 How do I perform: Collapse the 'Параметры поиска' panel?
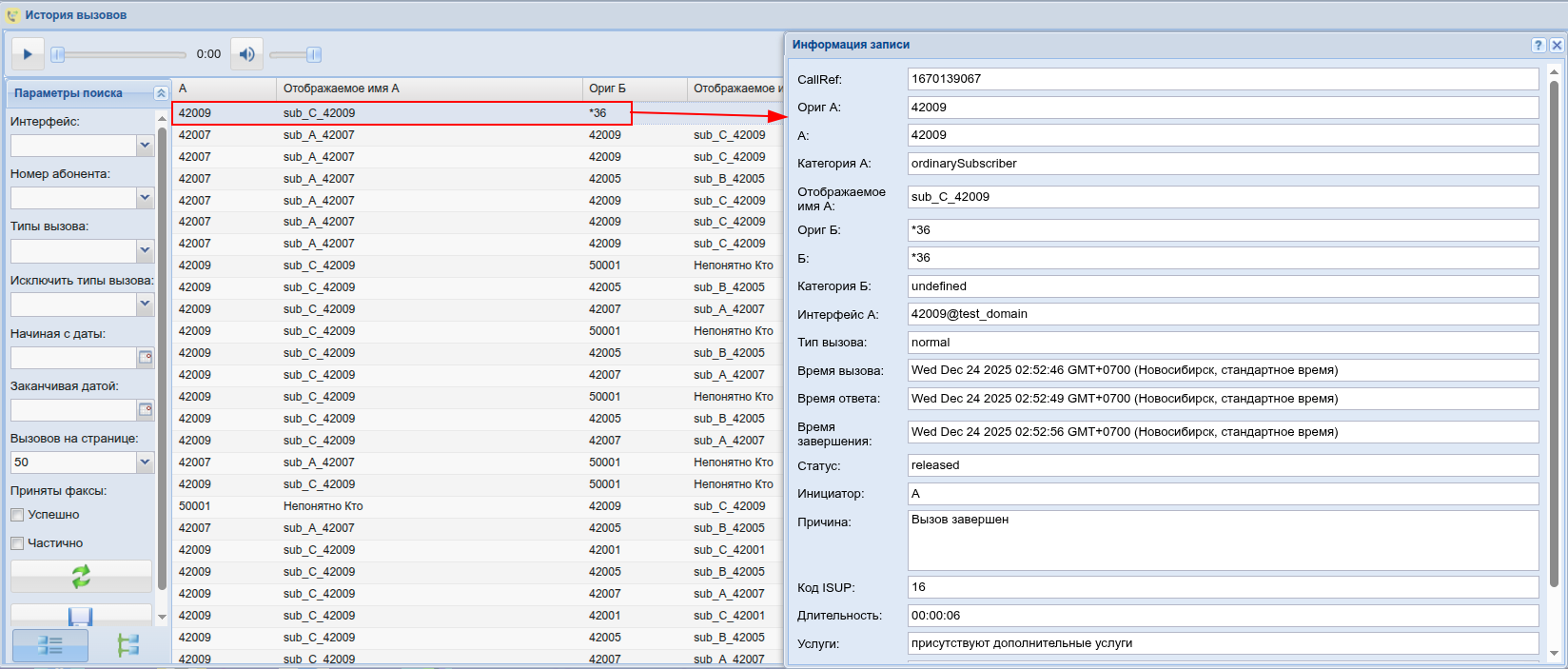click(161, 93)
